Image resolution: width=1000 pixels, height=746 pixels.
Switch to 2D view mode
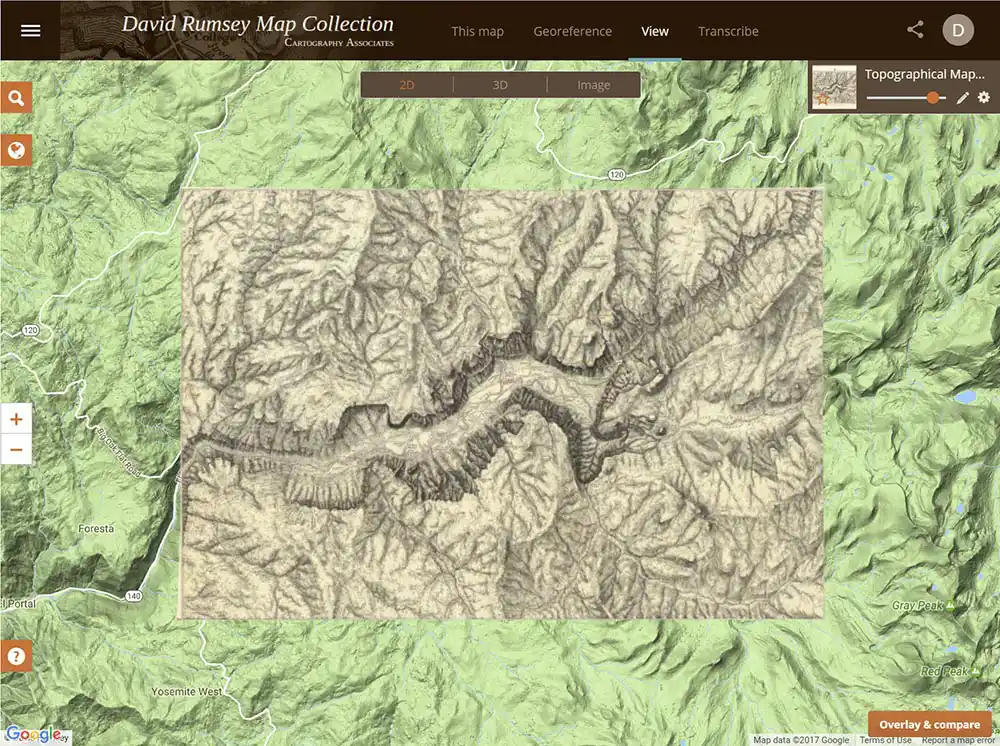(x=407, y=85)
